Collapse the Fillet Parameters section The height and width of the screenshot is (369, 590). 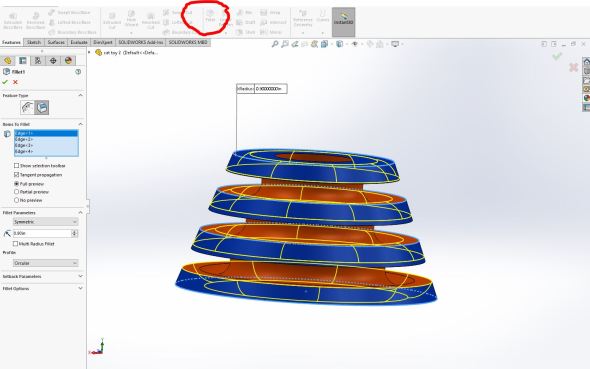[x=81, y=213]
